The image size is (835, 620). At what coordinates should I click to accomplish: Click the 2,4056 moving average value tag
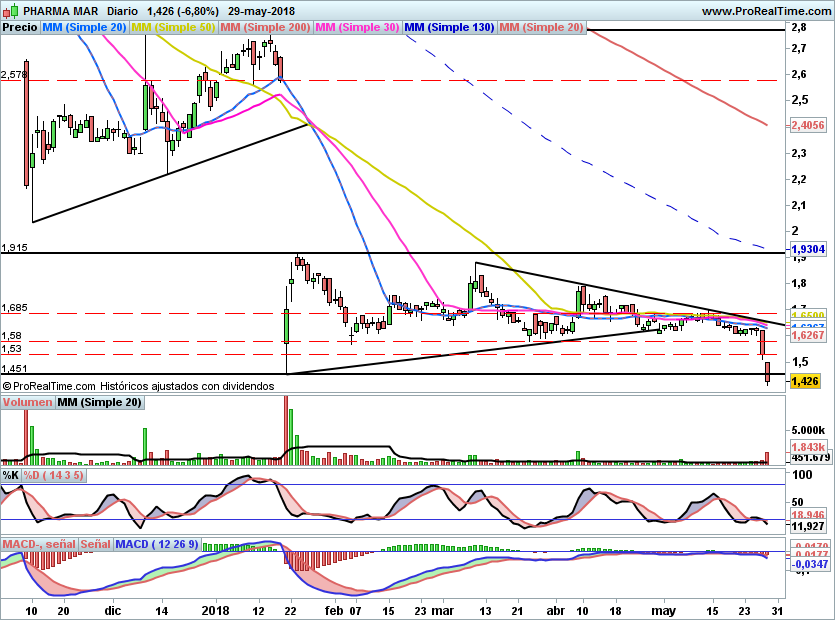(x=808, y=125)
